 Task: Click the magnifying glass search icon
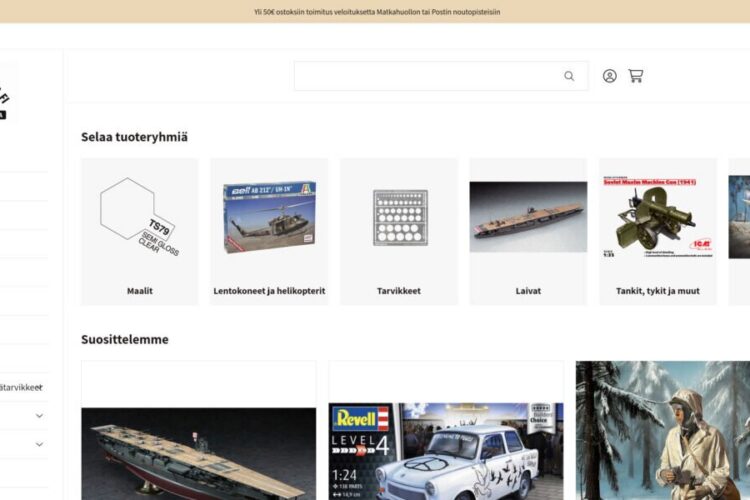point(569,76)
